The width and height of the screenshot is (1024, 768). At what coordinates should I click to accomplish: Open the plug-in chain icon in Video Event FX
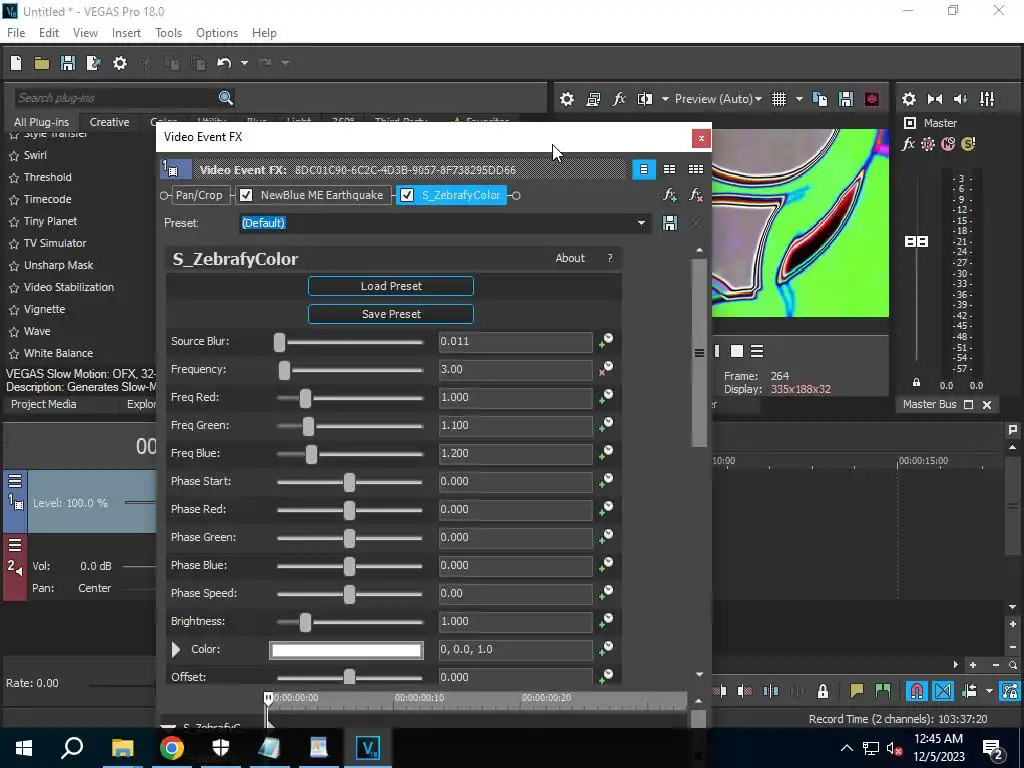click(x=670, y=195)
